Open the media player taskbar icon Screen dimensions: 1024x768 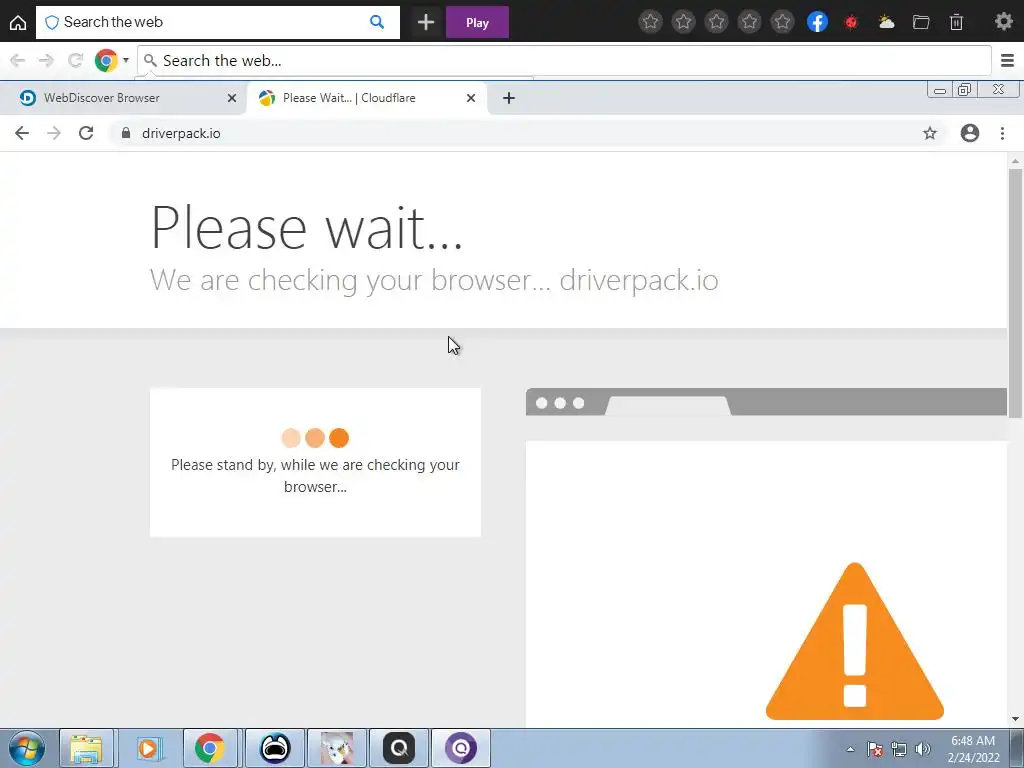coord(148,748)
